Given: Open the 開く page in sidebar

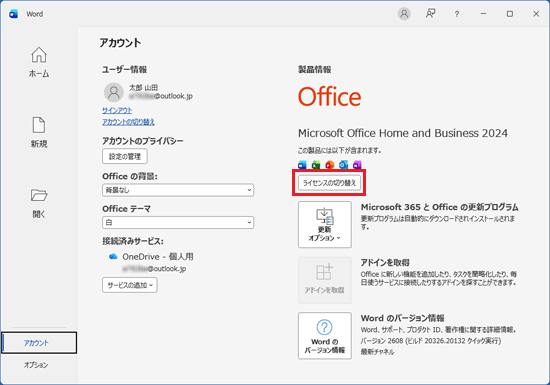Looking at the screenshot, I should 39,203.
